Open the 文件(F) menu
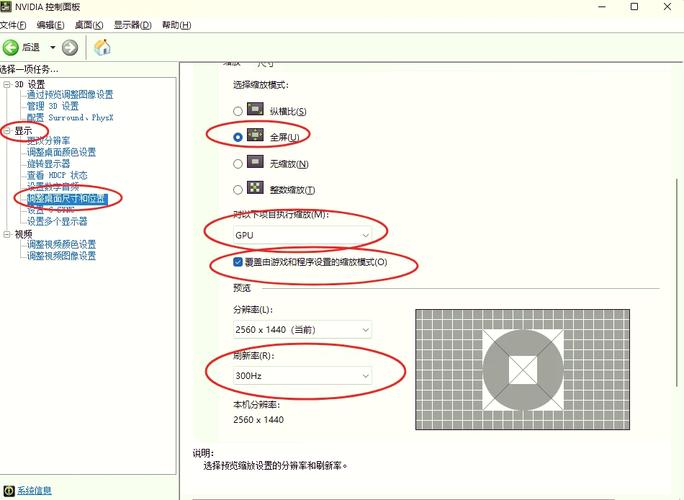 tap(13, 25)
